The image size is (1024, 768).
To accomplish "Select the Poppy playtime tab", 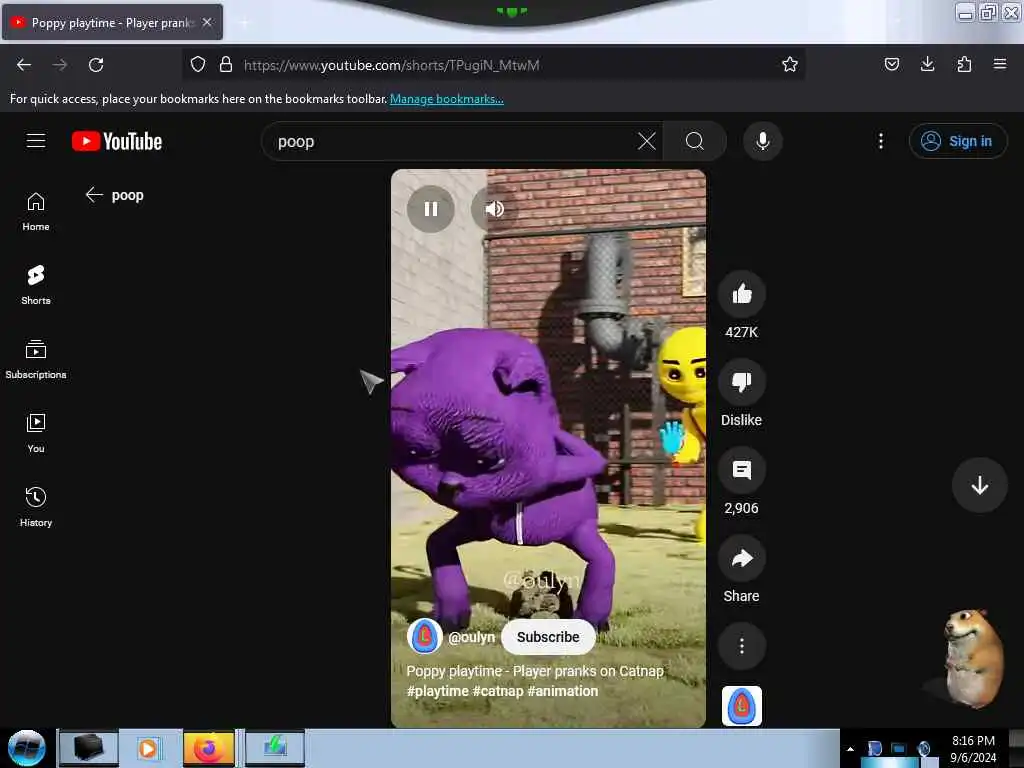I will click(x=112, y=22).
